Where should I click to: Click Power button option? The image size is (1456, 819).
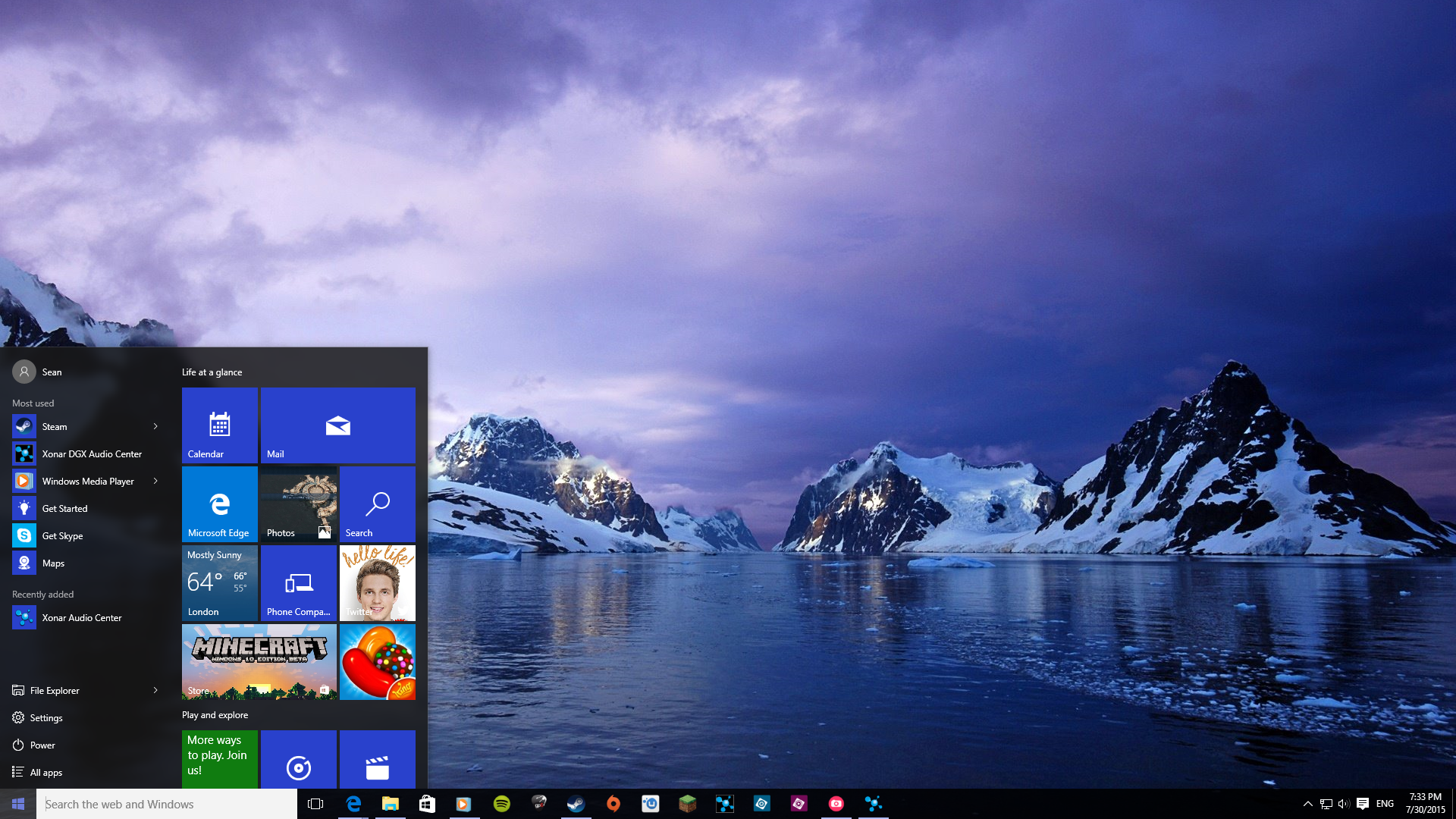point(42,744)
